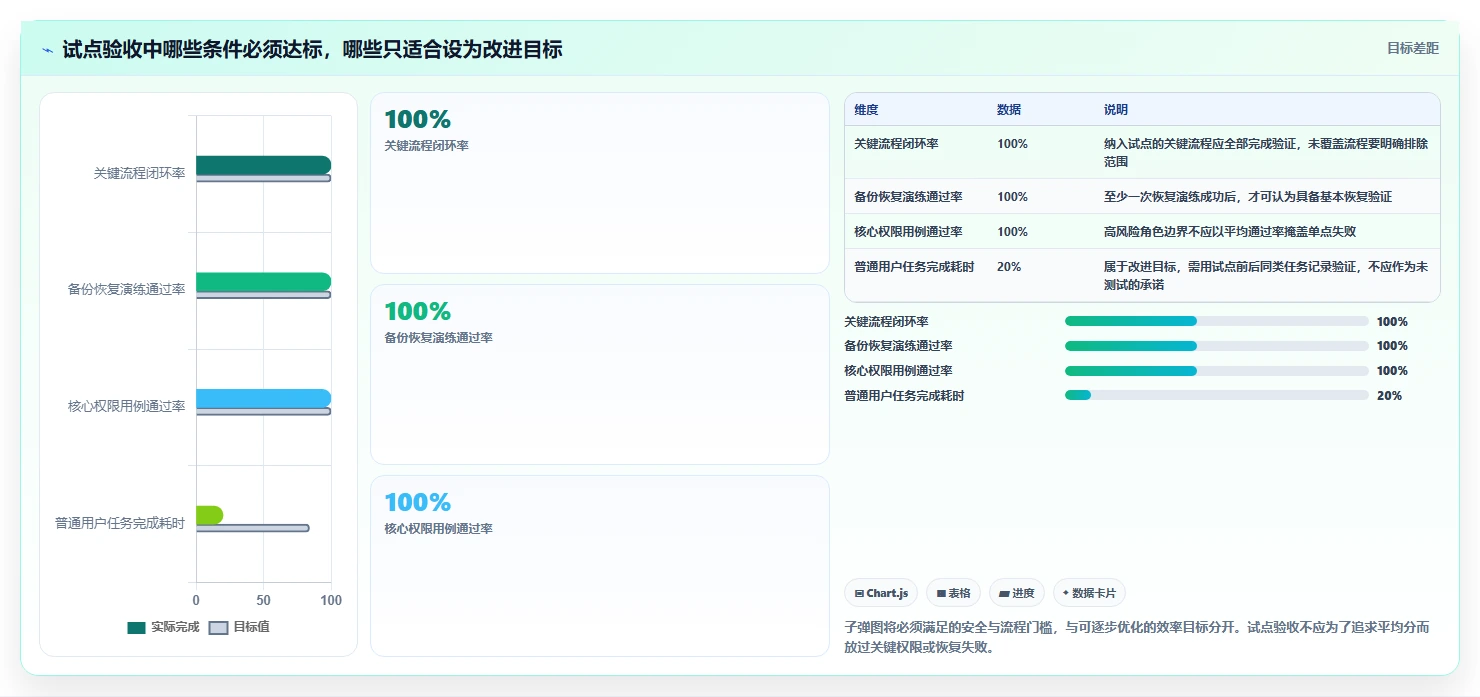
Task: Select the Chart.js tag
Action: click(x=881, y=593)
